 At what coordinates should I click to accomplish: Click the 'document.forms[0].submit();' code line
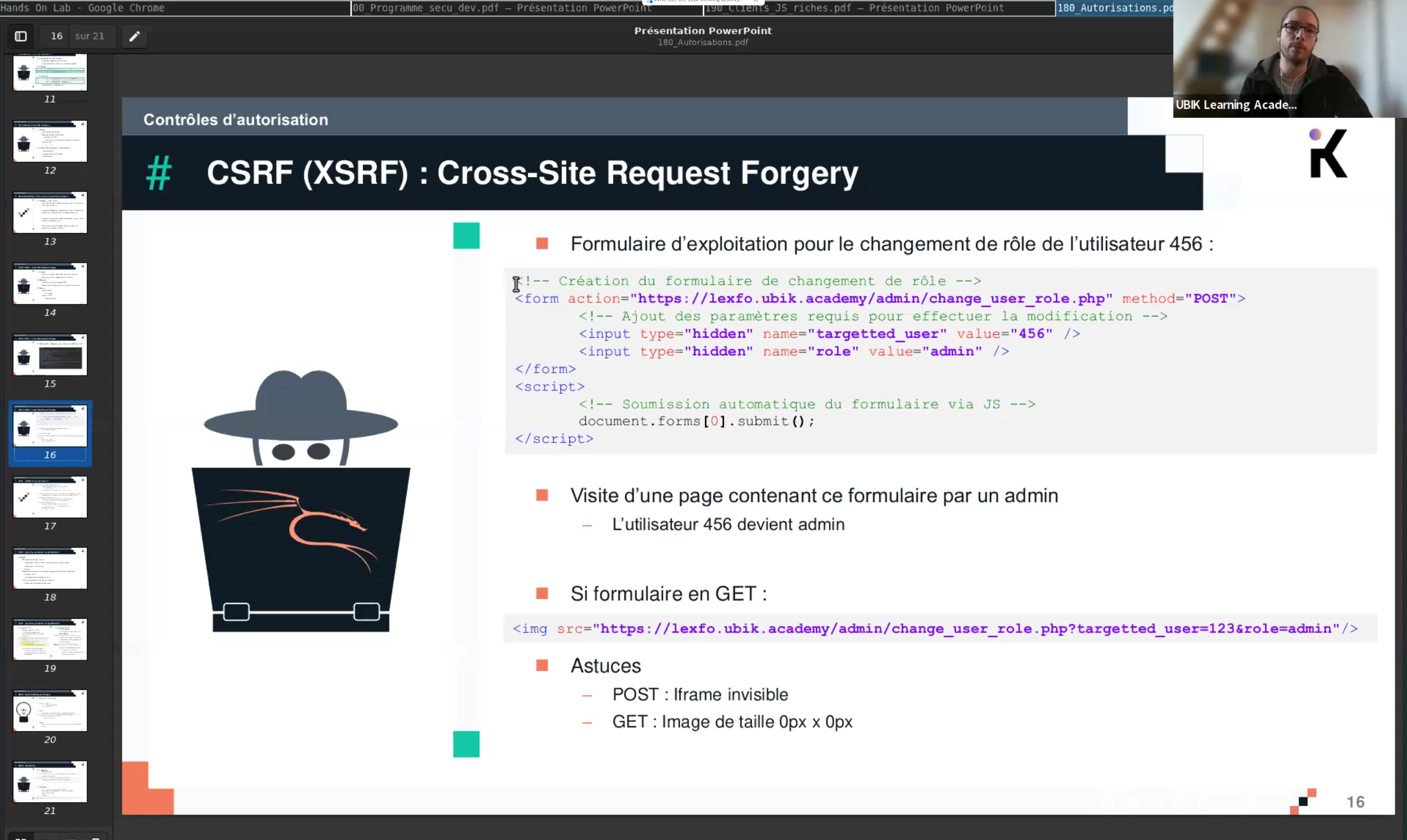697,421
